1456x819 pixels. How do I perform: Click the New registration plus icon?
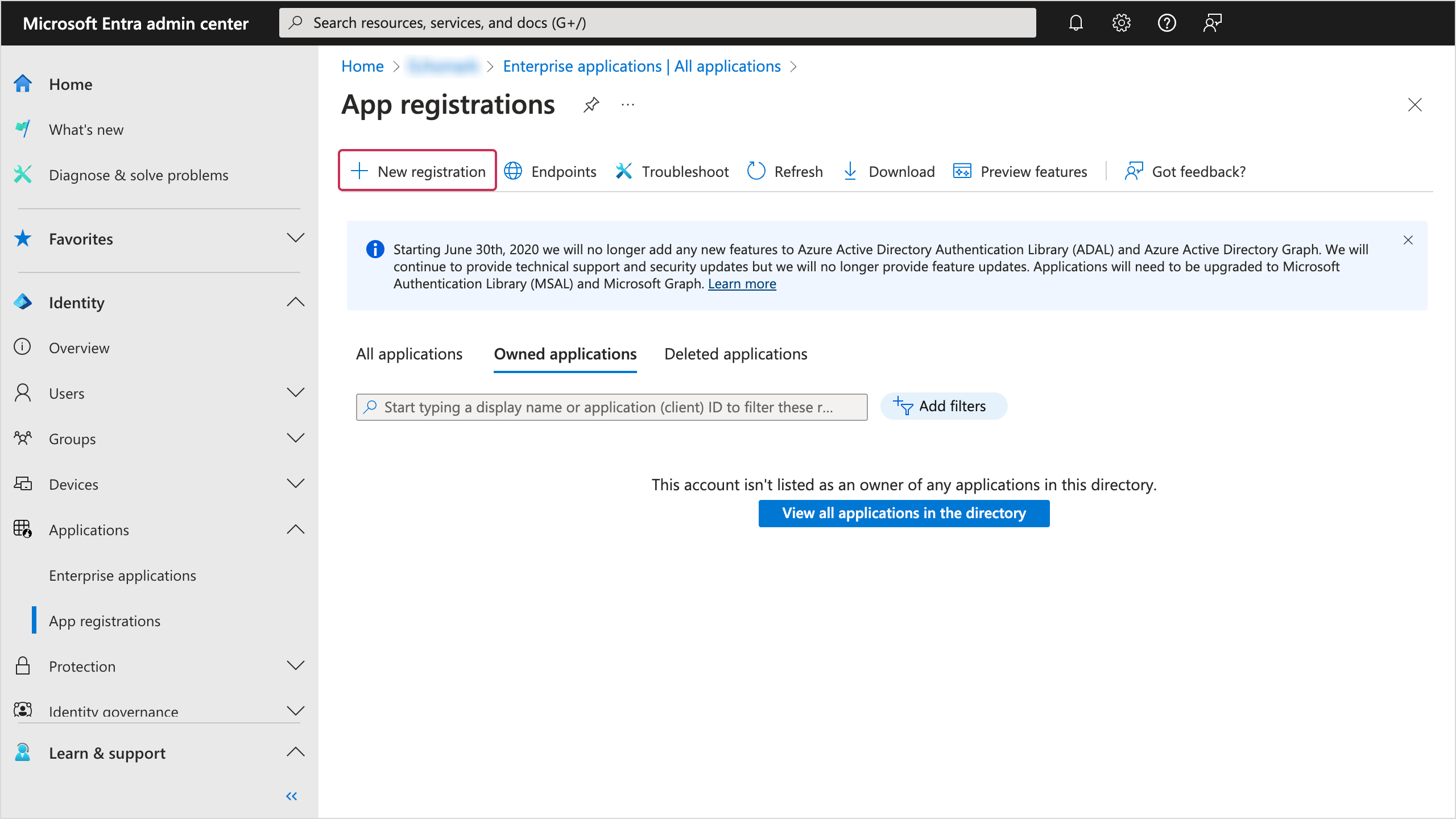coord(359,171)
